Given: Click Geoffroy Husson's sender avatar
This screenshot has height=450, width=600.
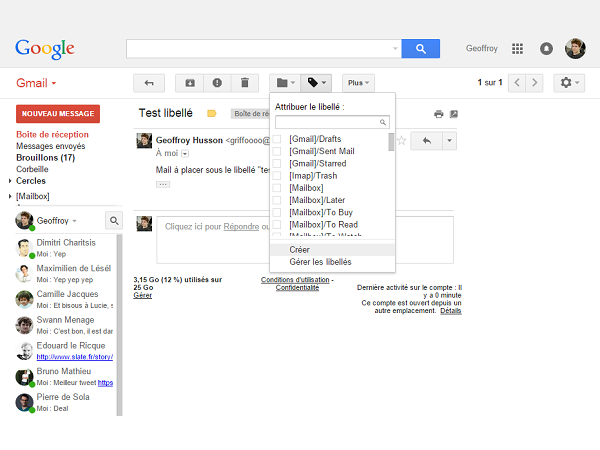Looking at the screenshot, I should point(144,140).
